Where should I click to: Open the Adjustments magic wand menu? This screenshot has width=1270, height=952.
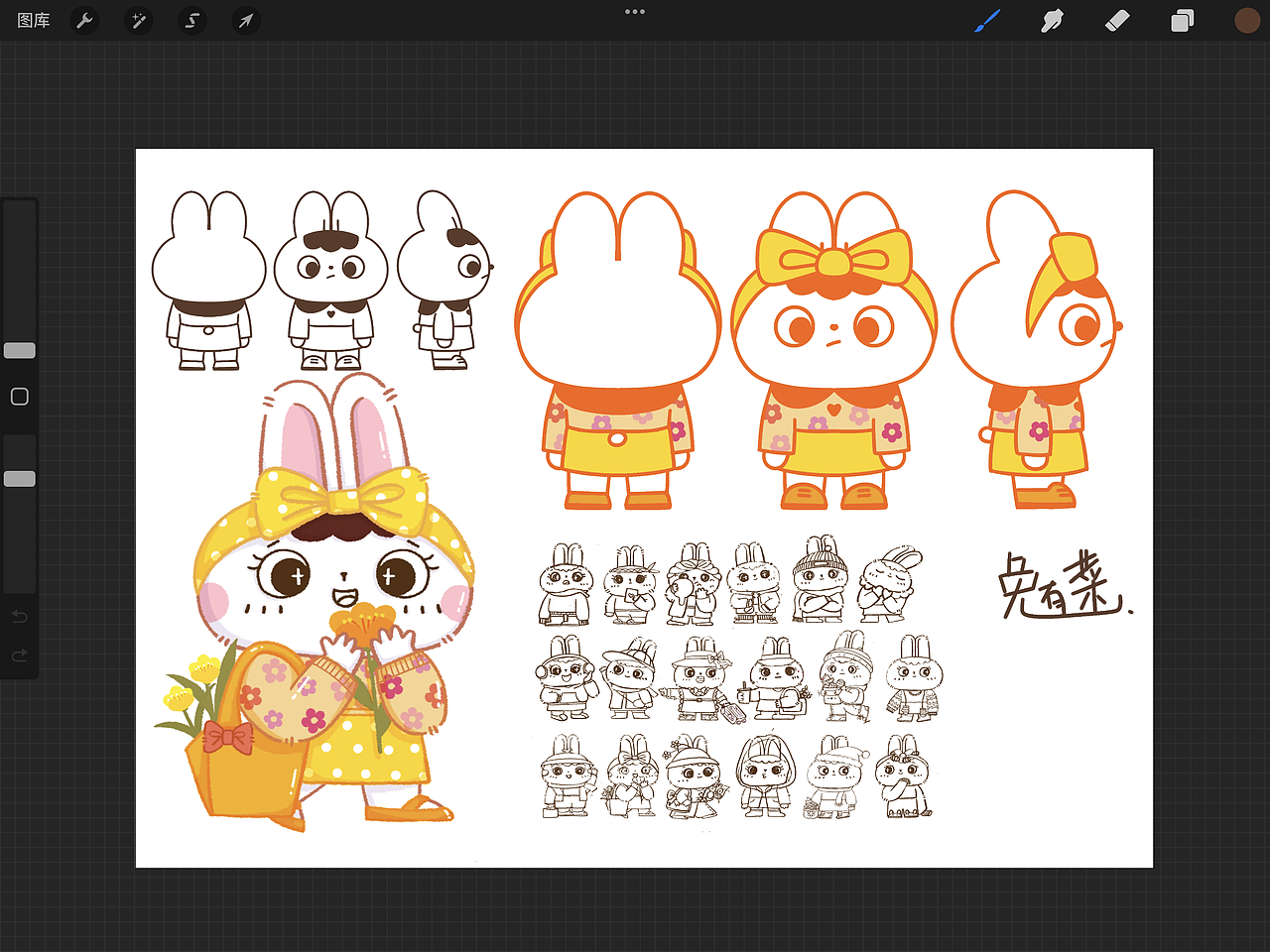(x=139, y=20)
